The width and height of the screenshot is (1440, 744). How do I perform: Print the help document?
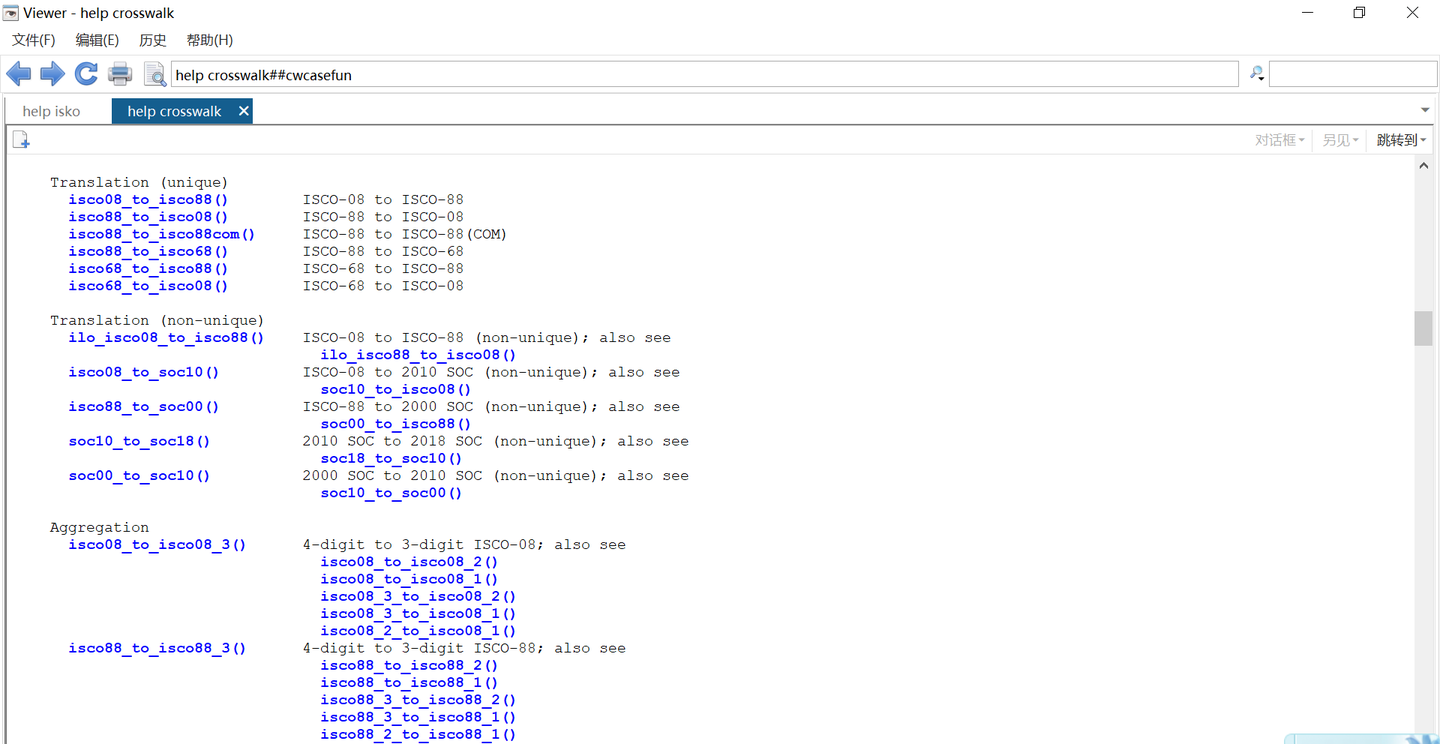120,74
